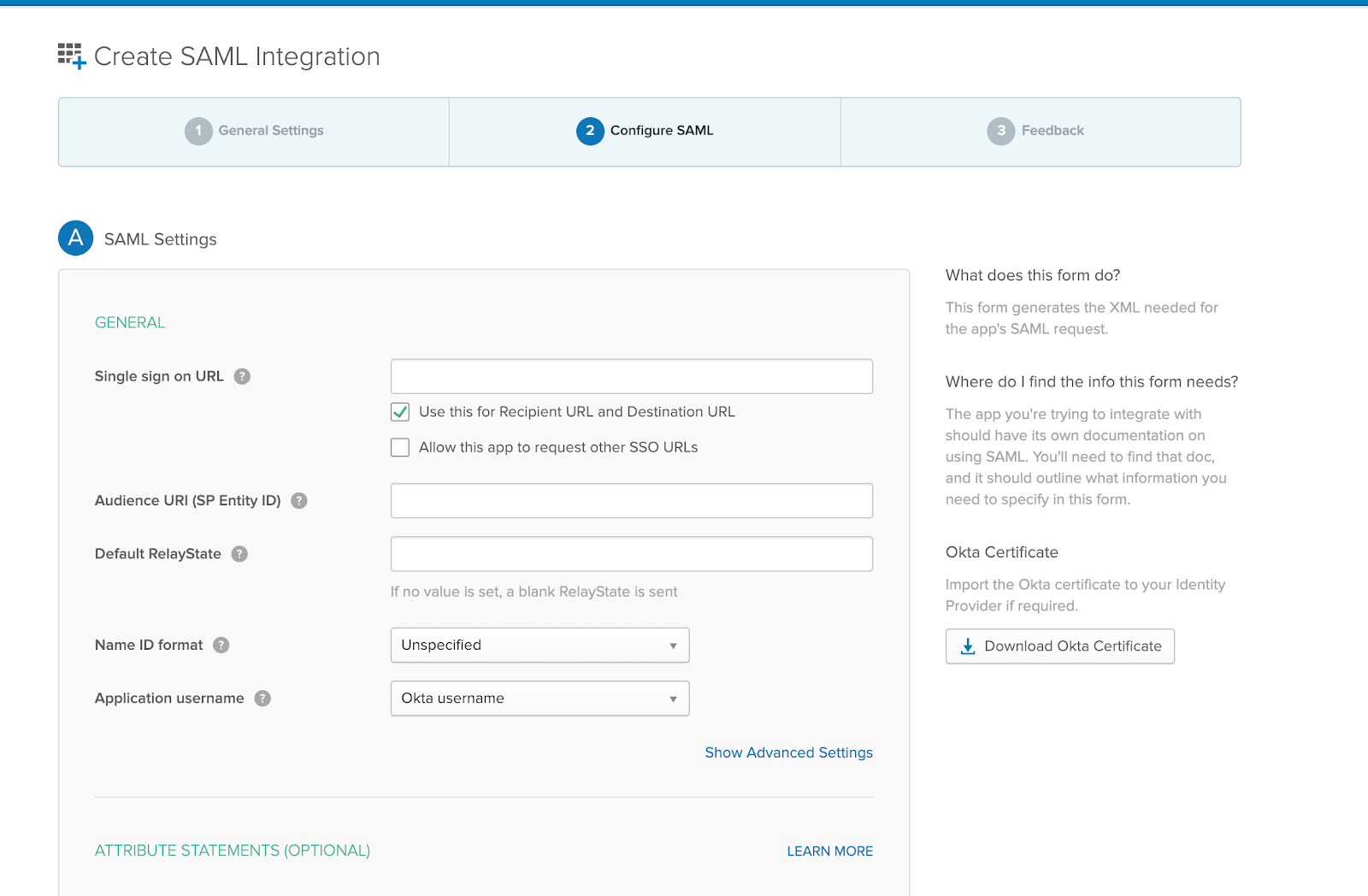This screenshot has height=896, width=1368.
Task: Click the download arrow icon on certificate button
Action: point(968,646)
